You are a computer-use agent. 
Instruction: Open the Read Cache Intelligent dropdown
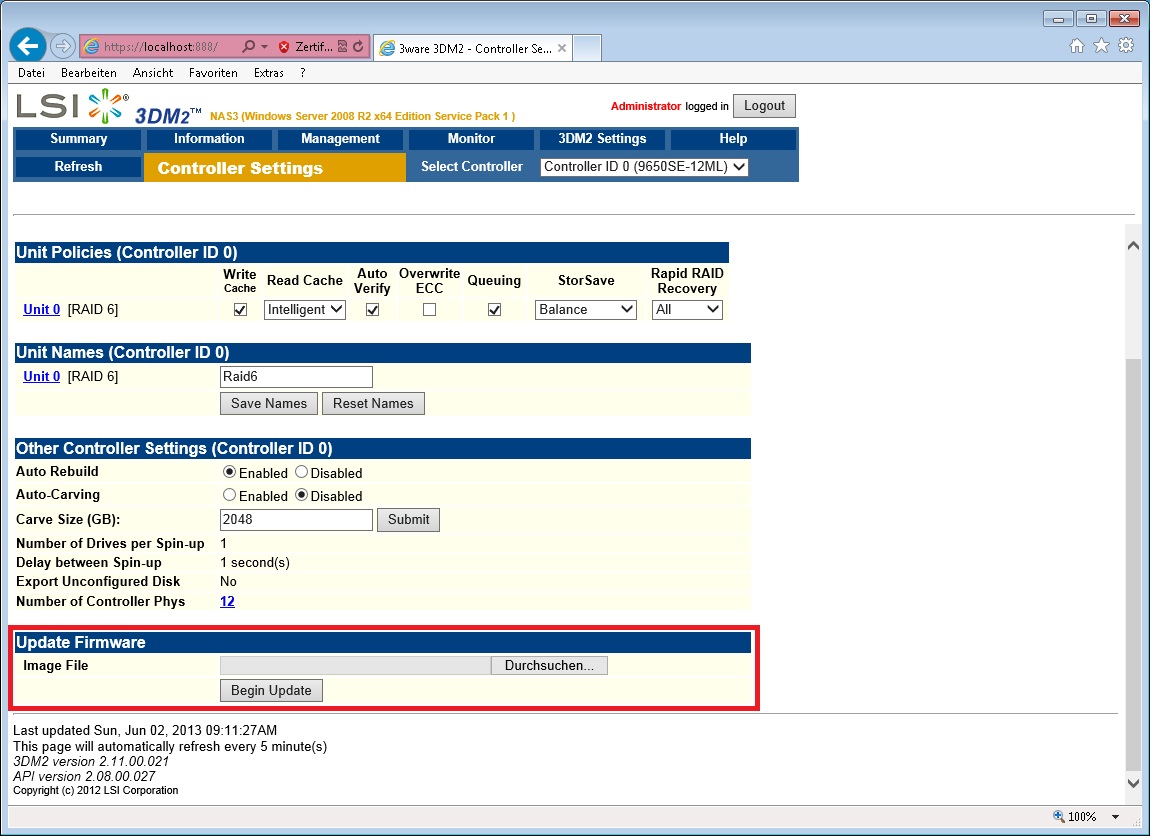[304, 309]
